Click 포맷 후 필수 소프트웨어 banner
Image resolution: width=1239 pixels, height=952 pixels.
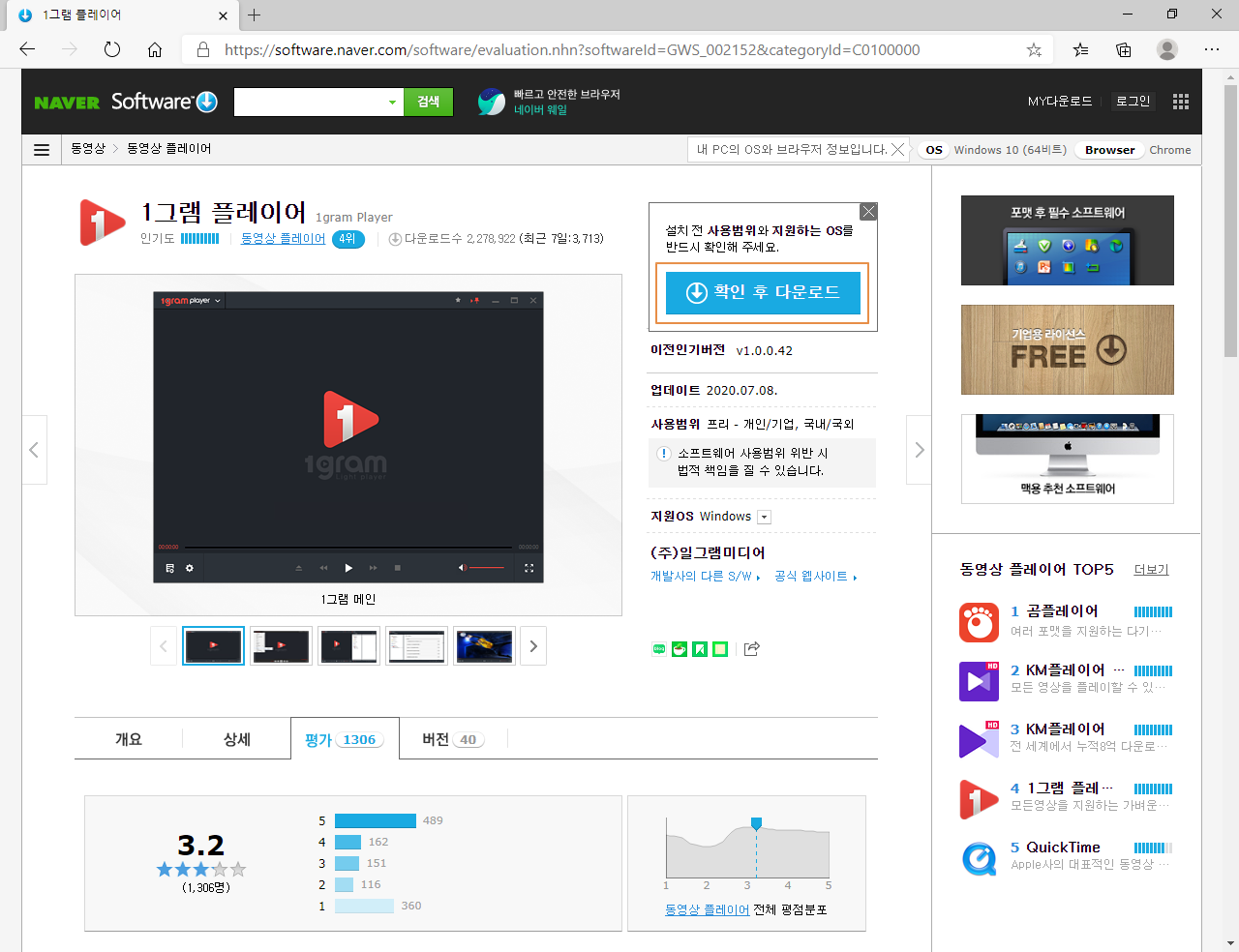click(1068, 240)
